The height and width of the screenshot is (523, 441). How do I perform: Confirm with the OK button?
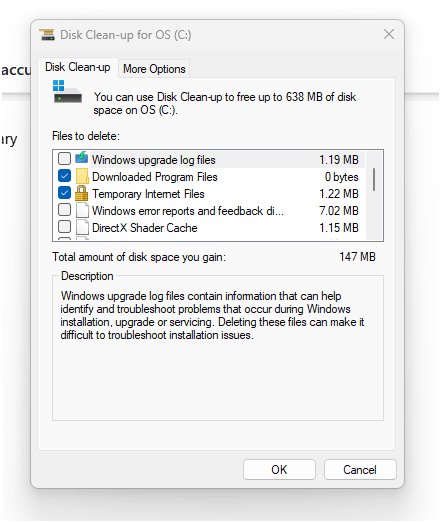279,470
